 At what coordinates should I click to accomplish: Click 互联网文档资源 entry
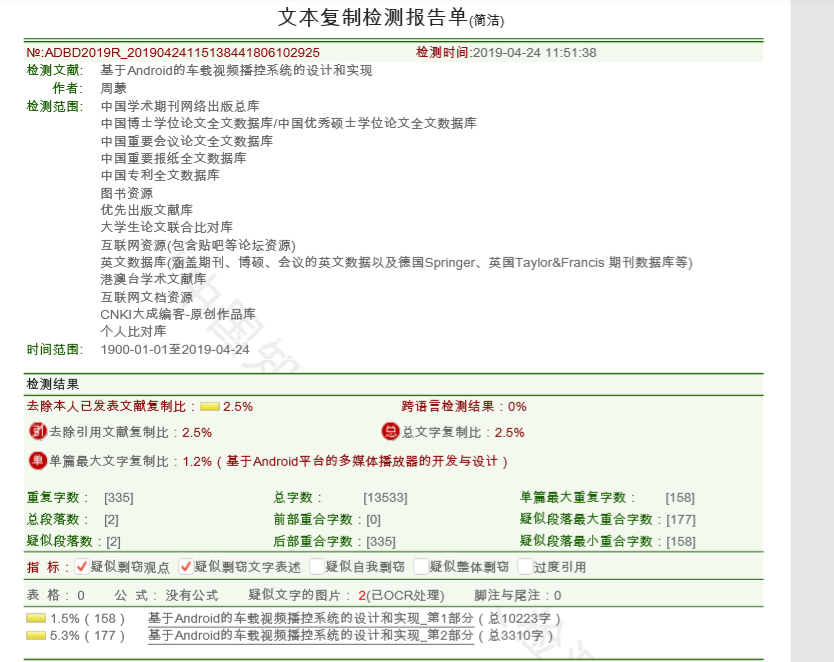[x=147, y=297]
